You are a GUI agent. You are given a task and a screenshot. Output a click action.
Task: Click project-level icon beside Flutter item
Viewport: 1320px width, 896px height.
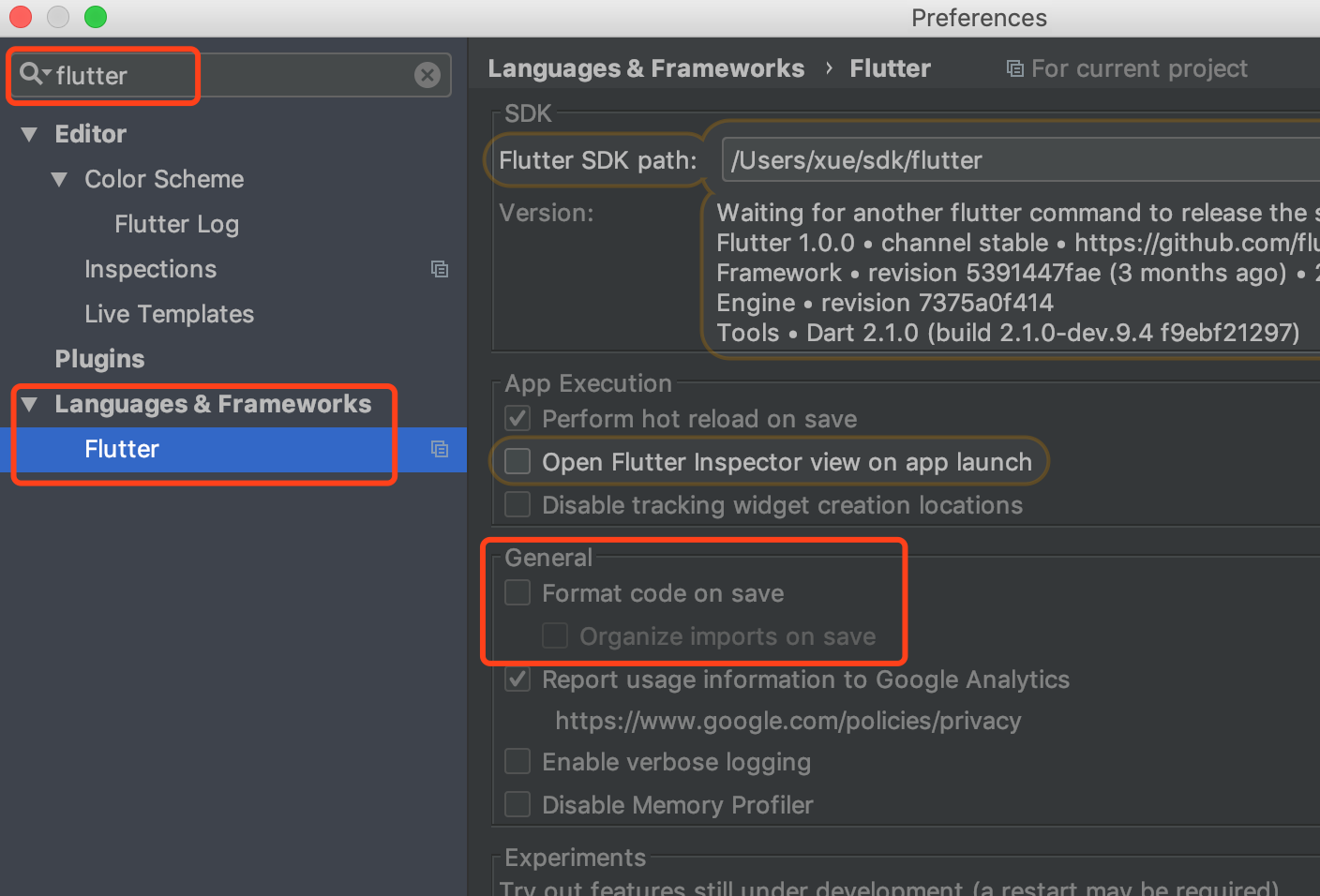point(439,449)
